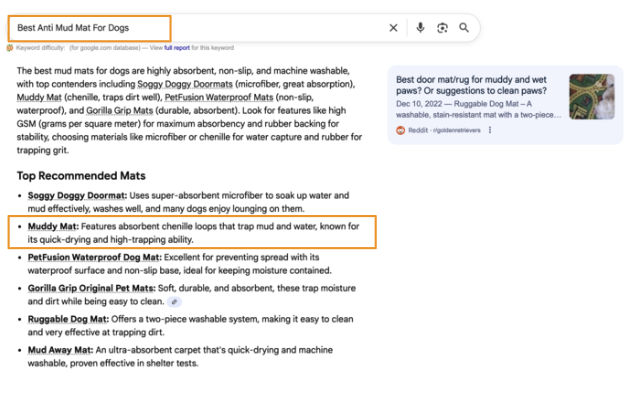Image resolution: width=636 pixels, height=401 pixels.
Task: Start voice search with the microphone icon
Action: click(x=420, y=28)
